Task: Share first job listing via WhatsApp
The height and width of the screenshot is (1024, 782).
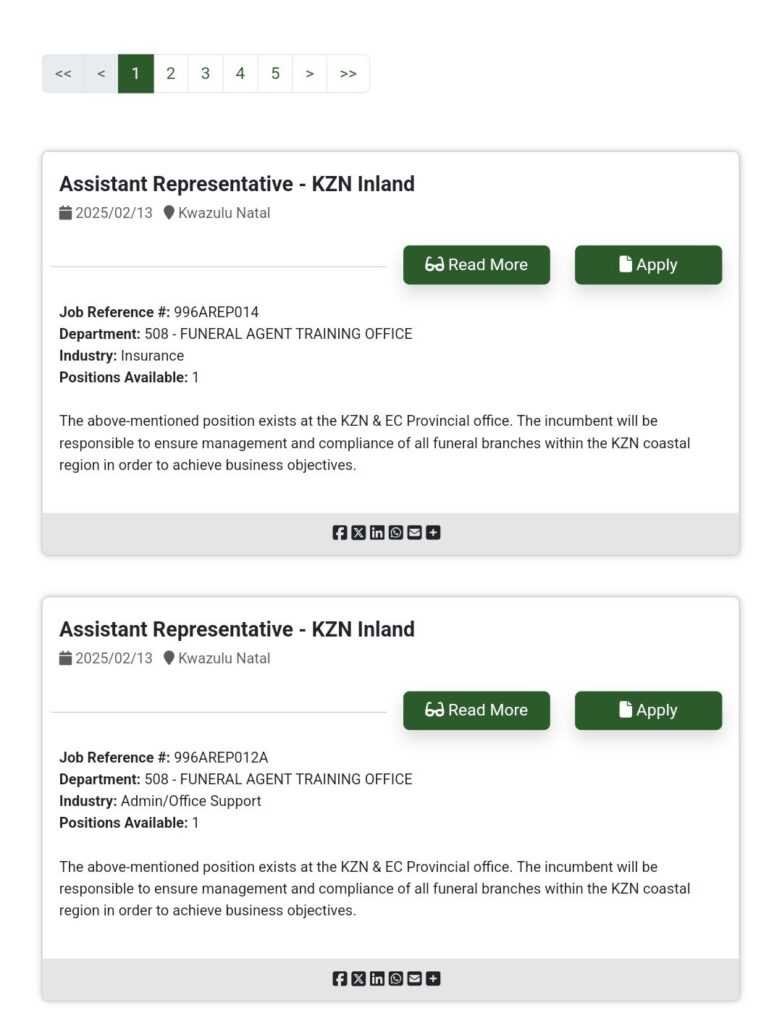Action: point(396,533)
